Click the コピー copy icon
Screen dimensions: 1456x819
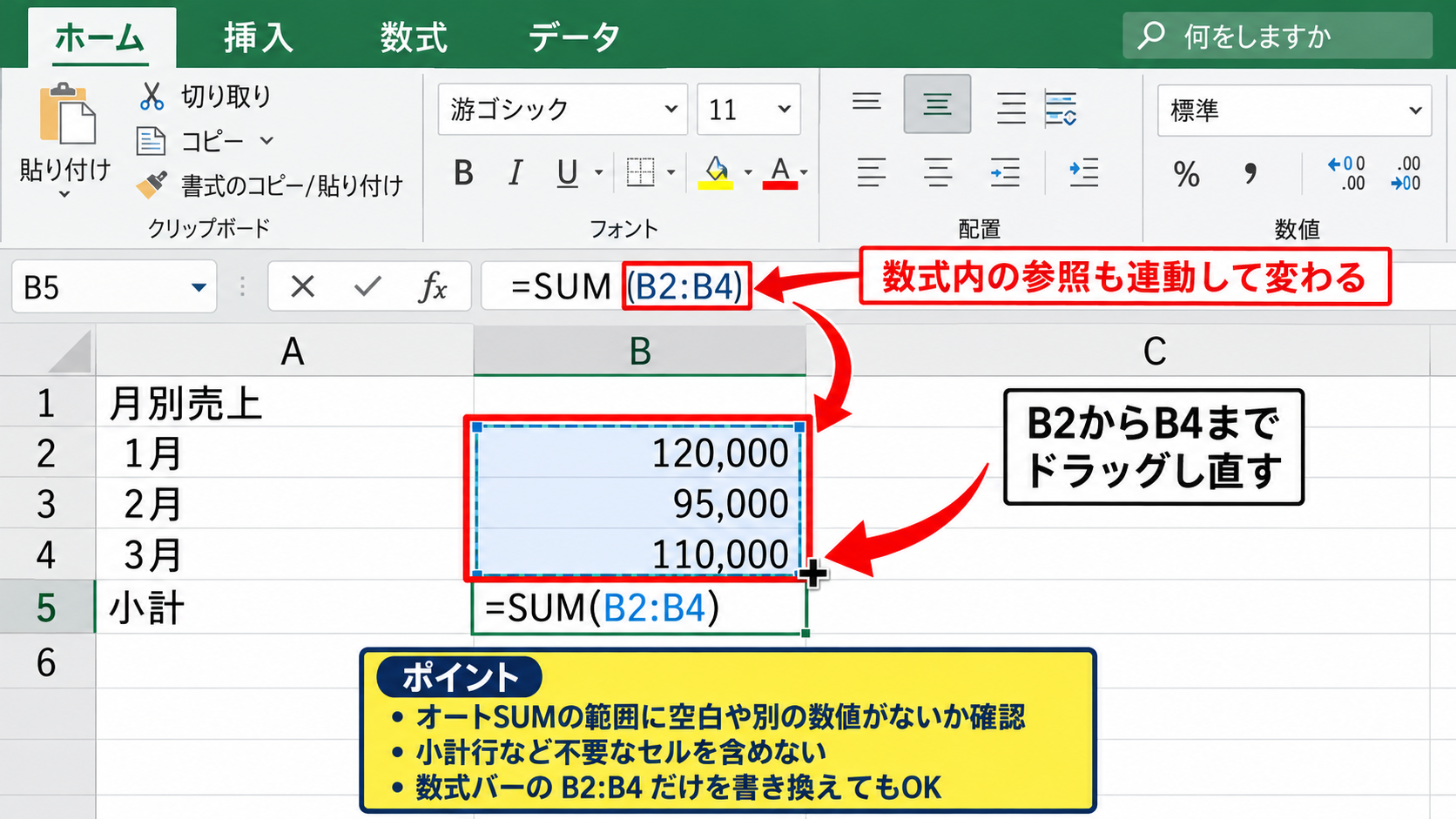(151, 140)
